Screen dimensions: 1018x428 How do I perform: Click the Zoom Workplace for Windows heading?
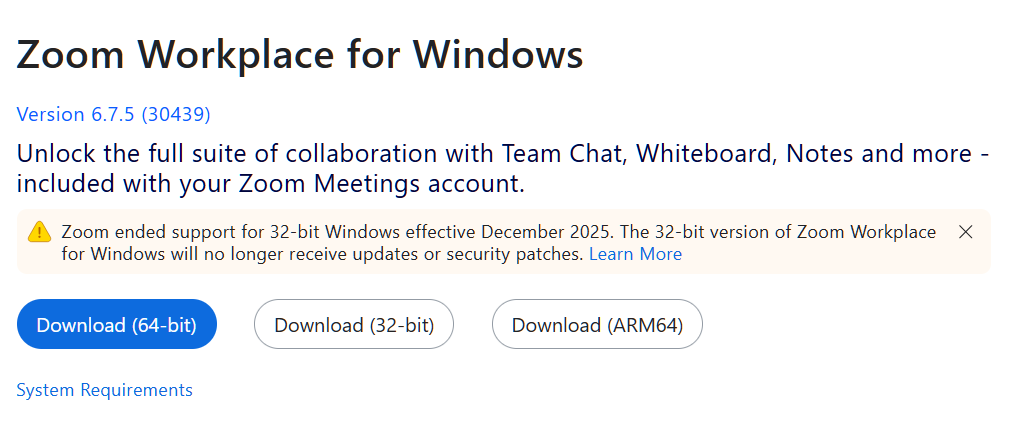[x=300, y=54]
